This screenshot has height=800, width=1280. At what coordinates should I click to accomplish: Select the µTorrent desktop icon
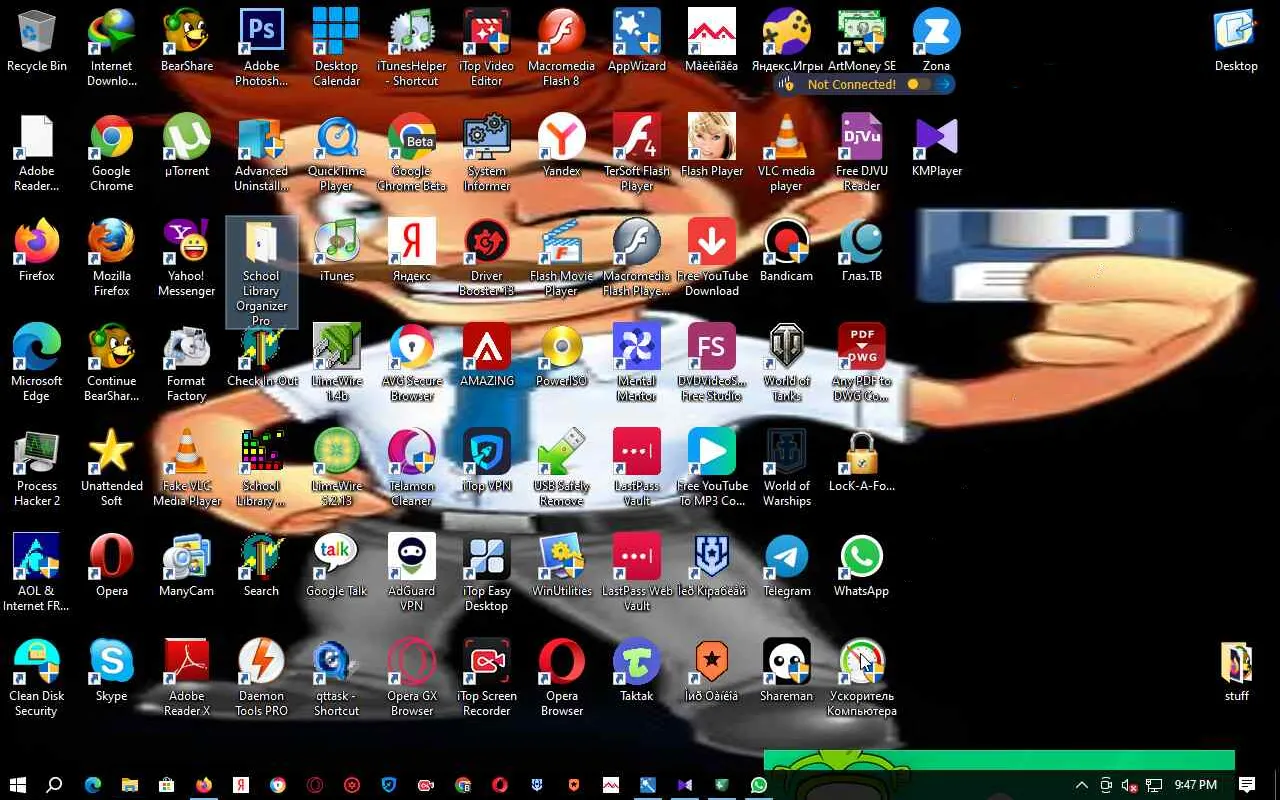point(186,146)
